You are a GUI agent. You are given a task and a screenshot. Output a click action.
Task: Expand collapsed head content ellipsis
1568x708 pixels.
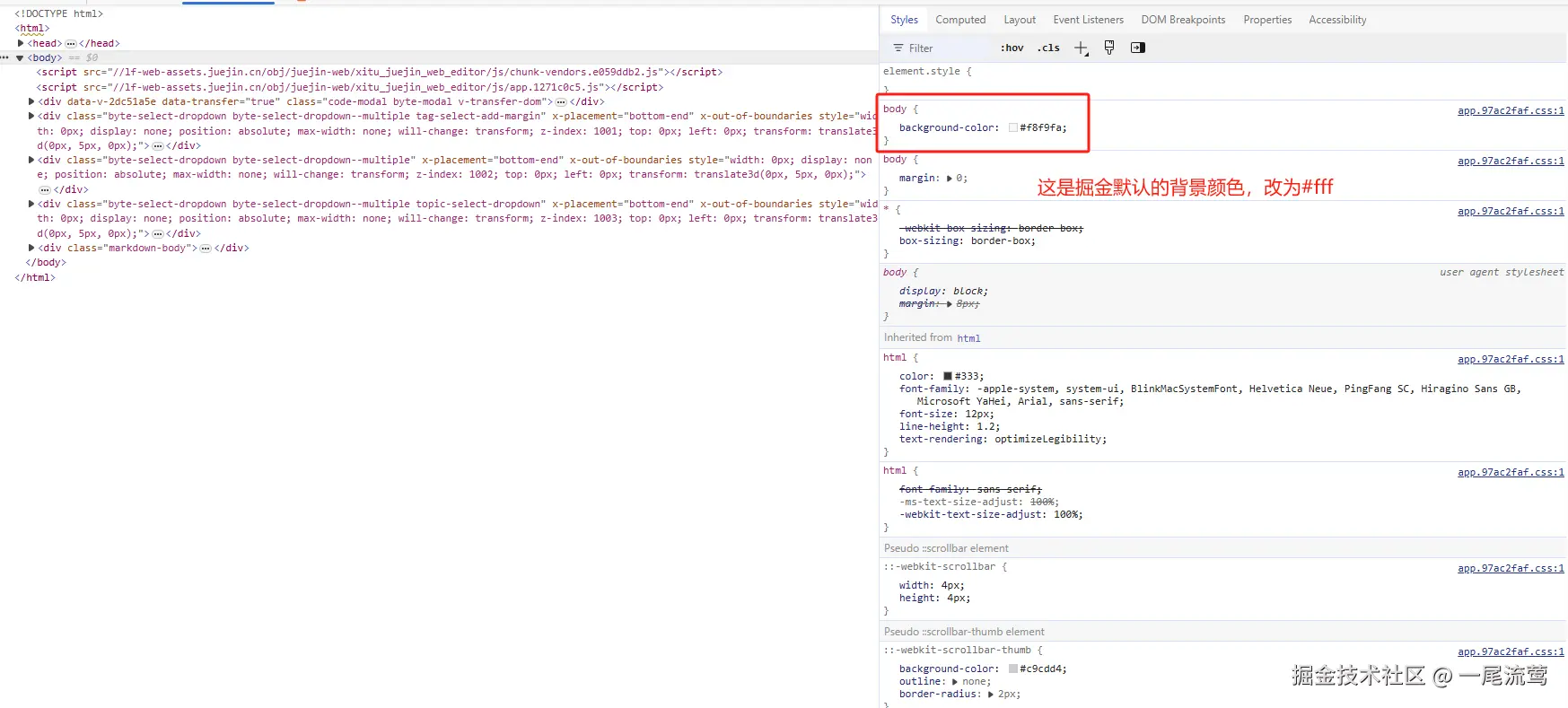[x=71, y=43]
